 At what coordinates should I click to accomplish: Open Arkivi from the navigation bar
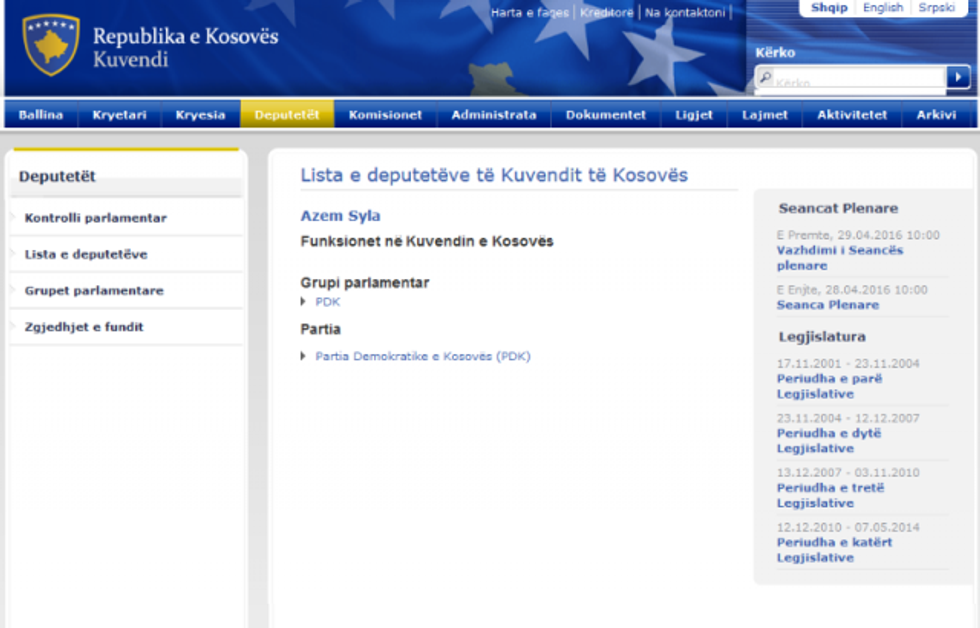pyautogui.click(x=936, y=115)
